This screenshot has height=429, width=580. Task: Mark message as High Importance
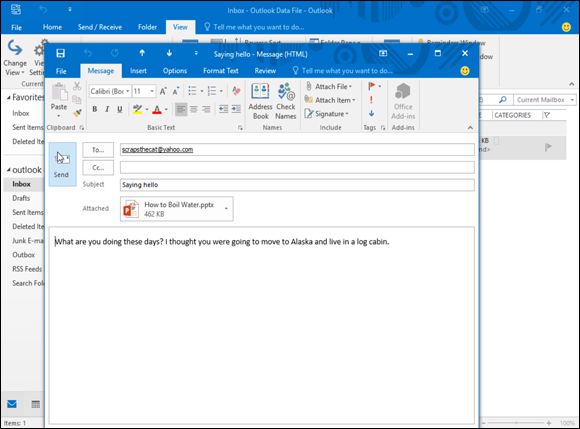point(371,100)
